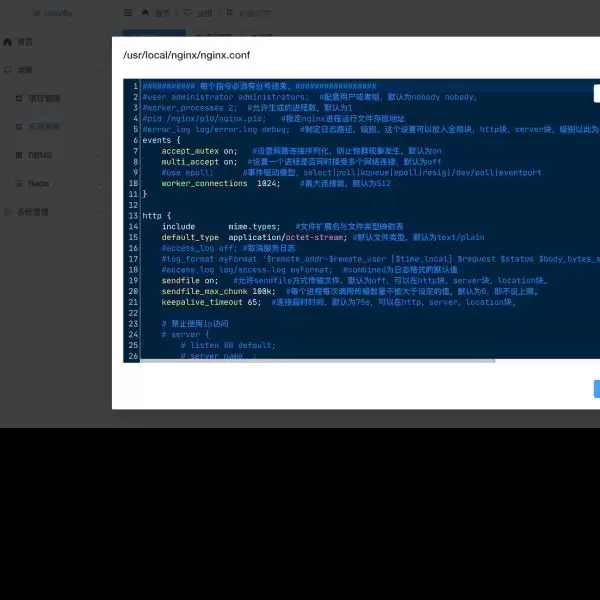The width and height of the screenshot is (600, 600).
Task: Expand the last sidebar group chevron
Action: [x=99, y=212]
